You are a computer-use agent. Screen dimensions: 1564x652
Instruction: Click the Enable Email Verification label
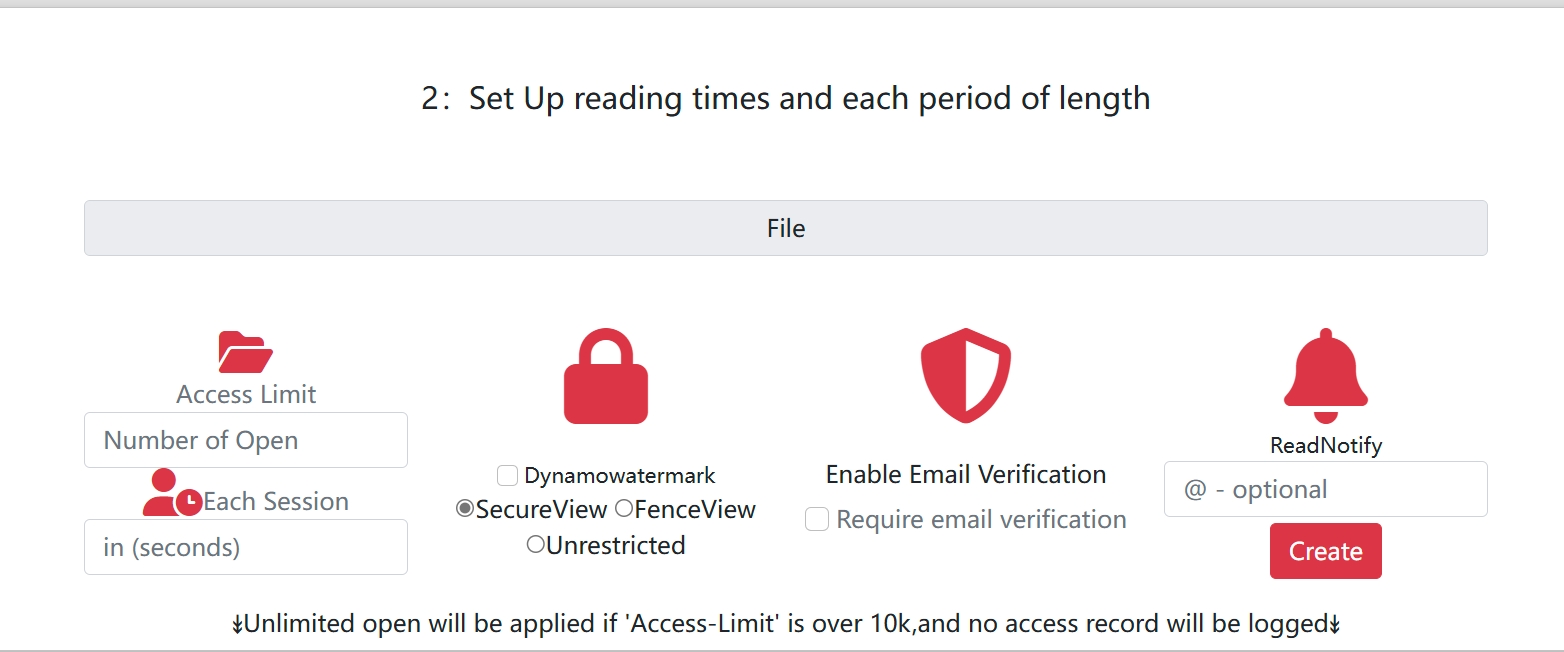coord(965,474)
